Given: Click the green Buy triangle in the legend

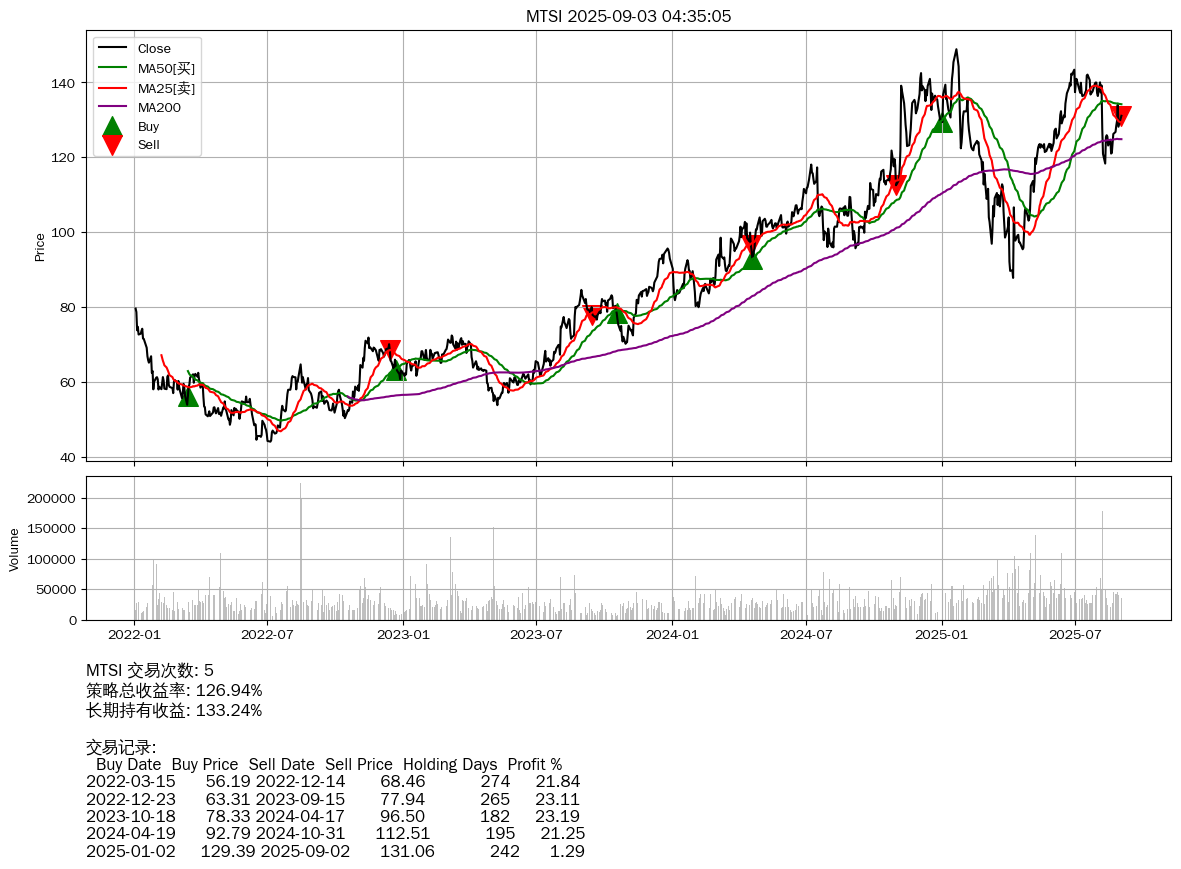Looking at the screenshot, I should pyautogui.click(x=112, y=126).
